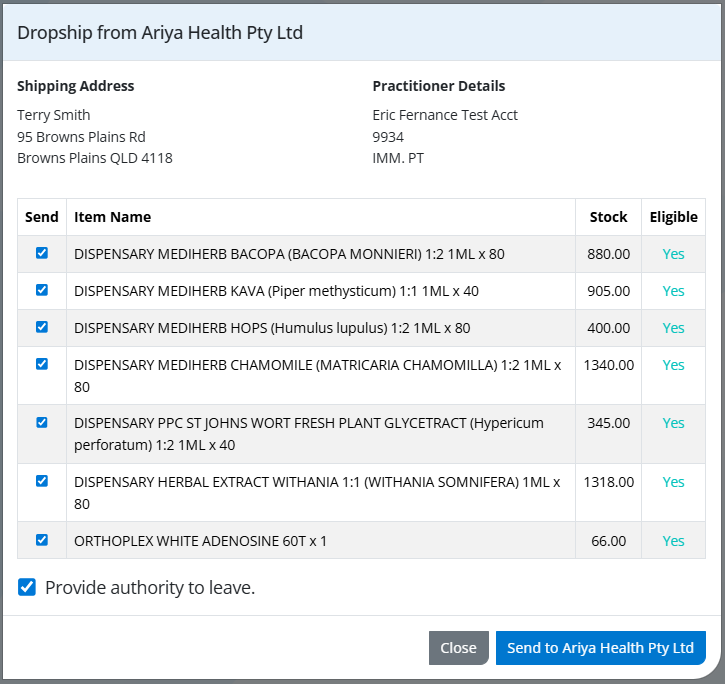
Task: Select the ST JOHNS WORT item name
Action: pyautogui.click(x=309, y=434)
